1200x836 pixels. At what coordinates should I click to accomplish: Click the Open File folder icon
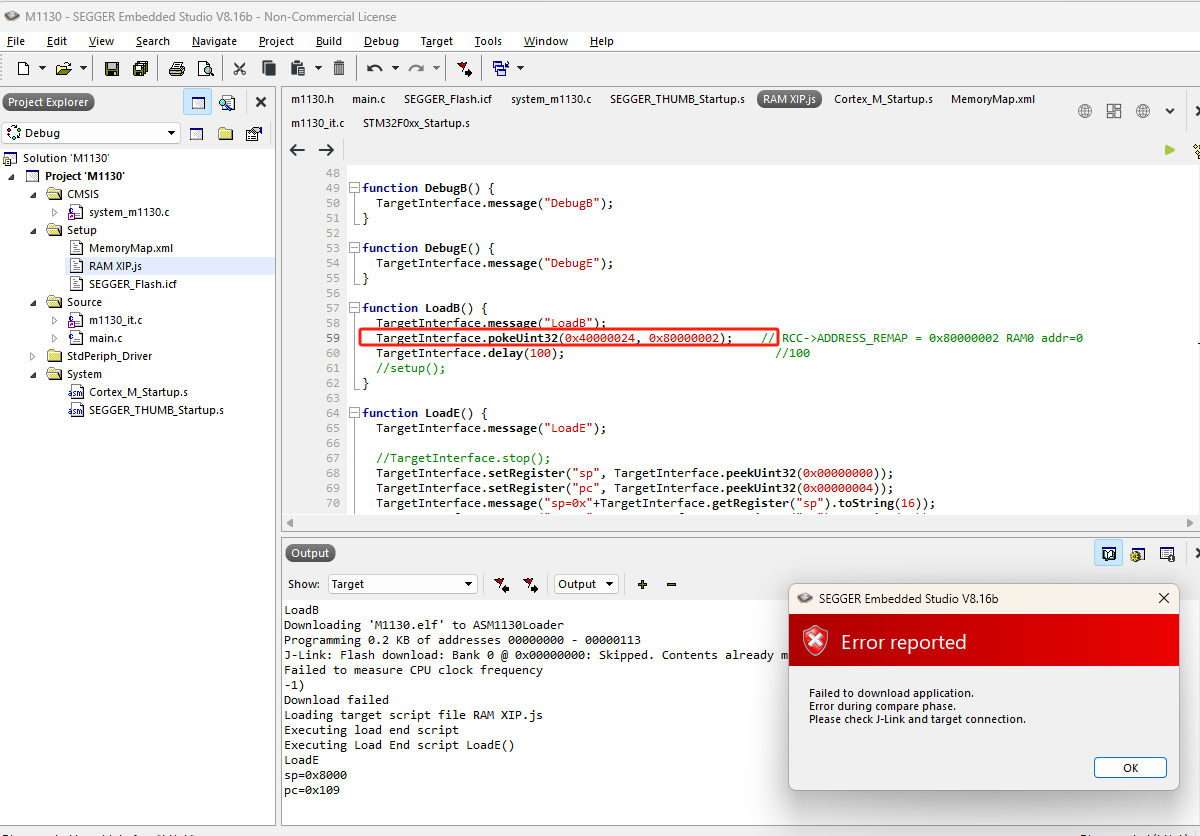pyautogui.click(x=64, y=68)
